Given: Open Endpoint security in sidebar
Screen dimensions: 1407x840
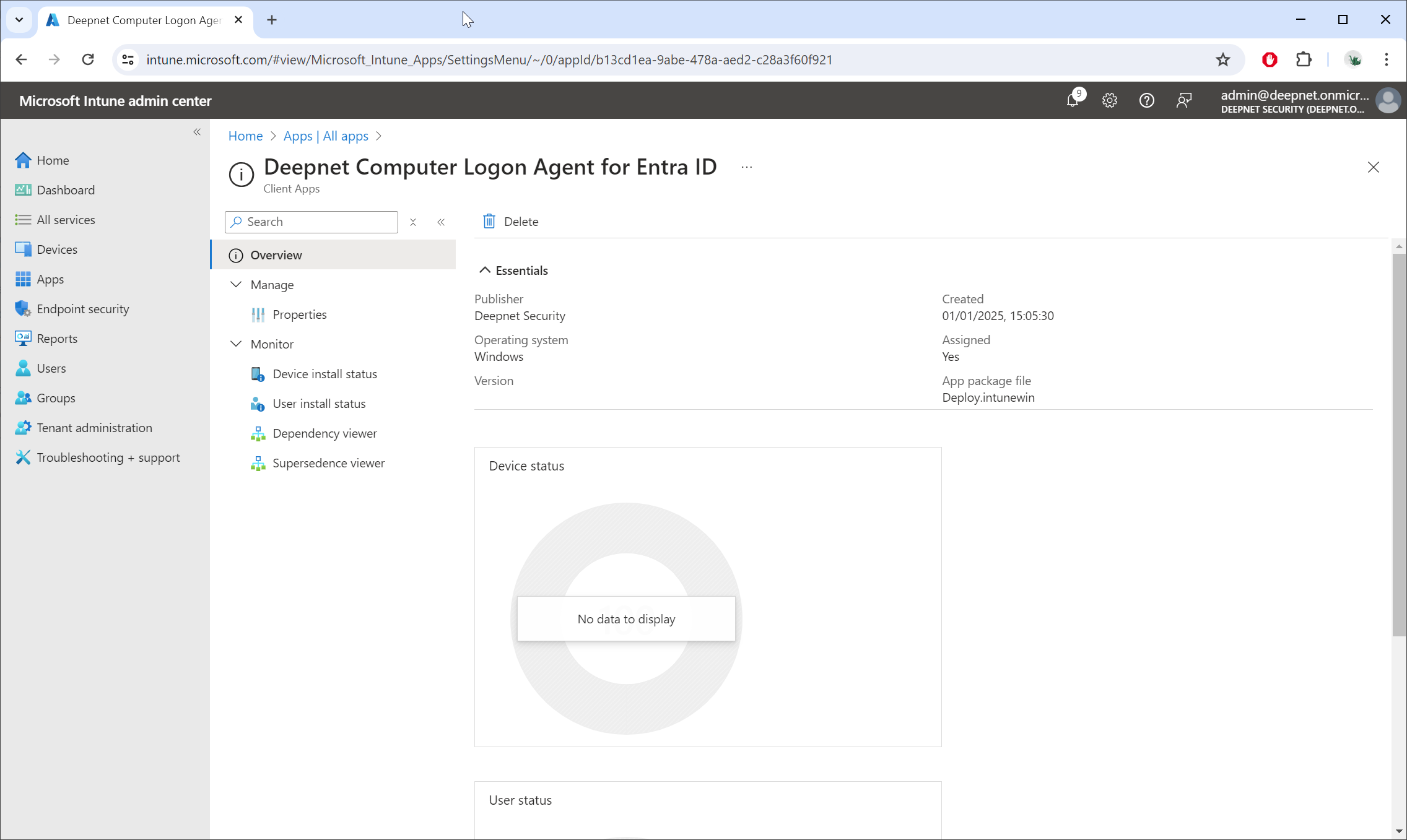Looking at the screenshot, I should (x=83, y=309).
